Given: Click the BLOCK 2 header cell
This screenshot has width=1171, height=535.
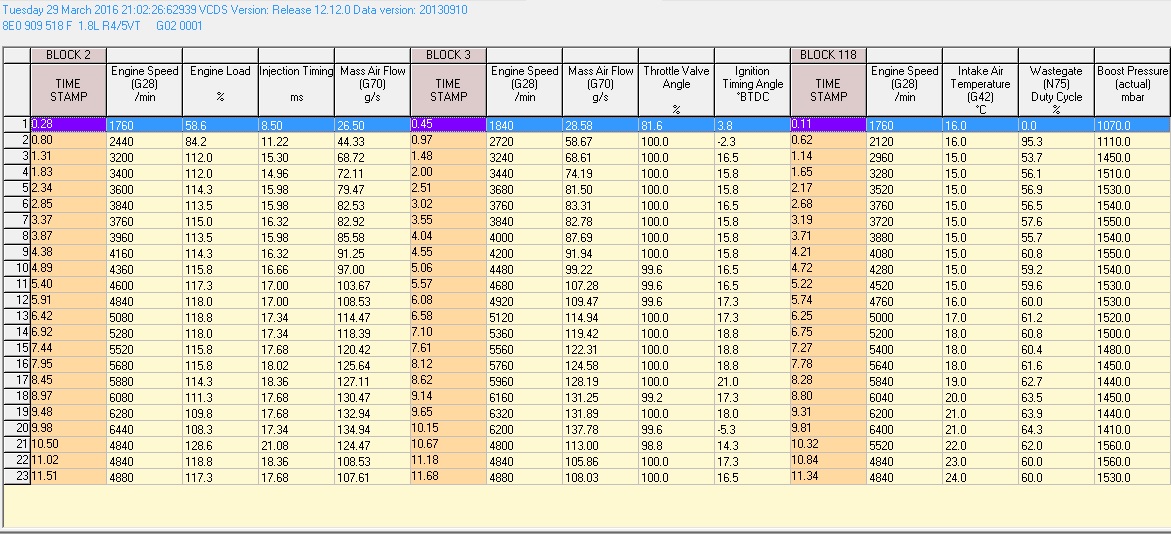Looking at the screenshot, I should click(x=68, y=55).
